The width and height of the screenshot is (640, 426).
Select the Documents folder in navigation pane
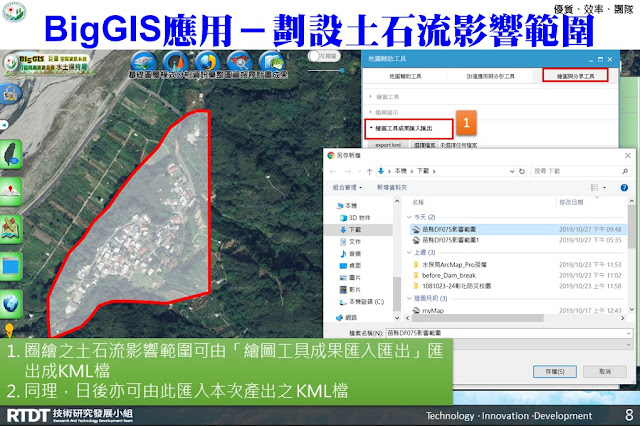[x=350, y=242]
